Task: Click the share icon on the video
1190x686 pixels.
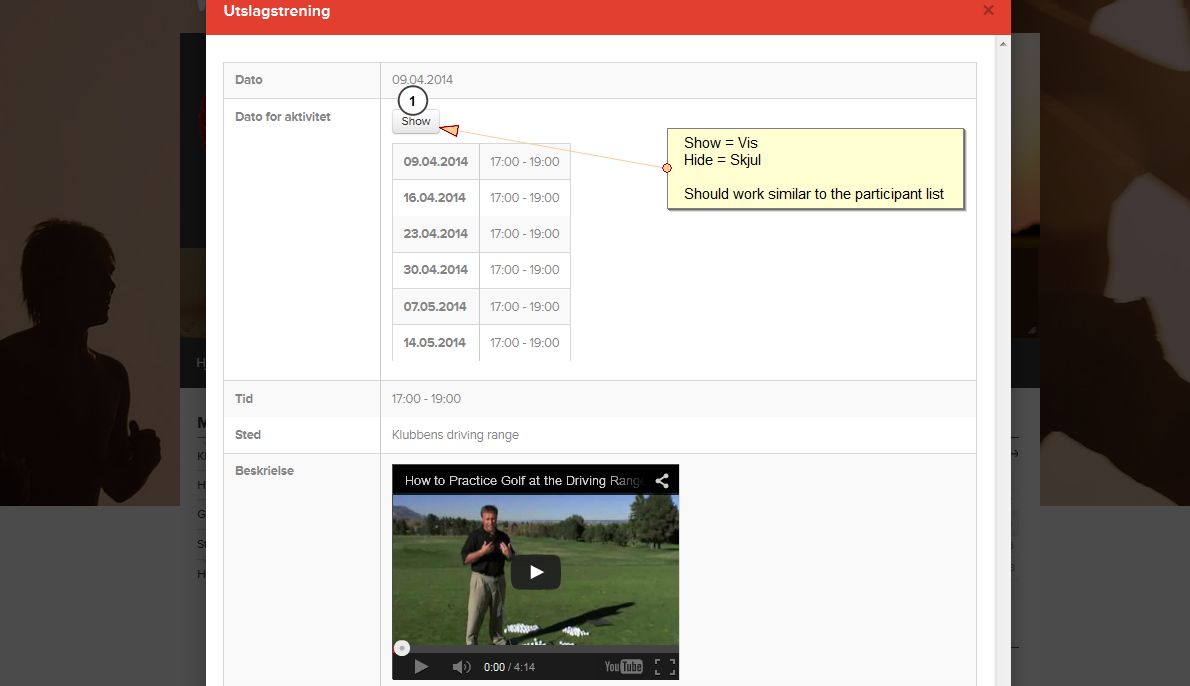Action: click(x=662, y=481)
